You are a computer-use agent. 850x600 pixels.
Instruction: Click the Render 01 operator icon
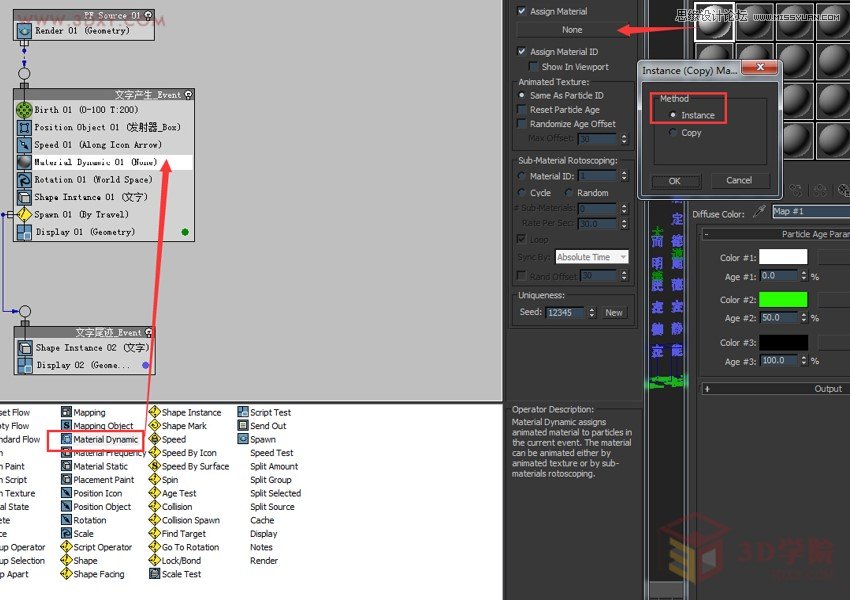pyautogui.click(x=24, y=31)
